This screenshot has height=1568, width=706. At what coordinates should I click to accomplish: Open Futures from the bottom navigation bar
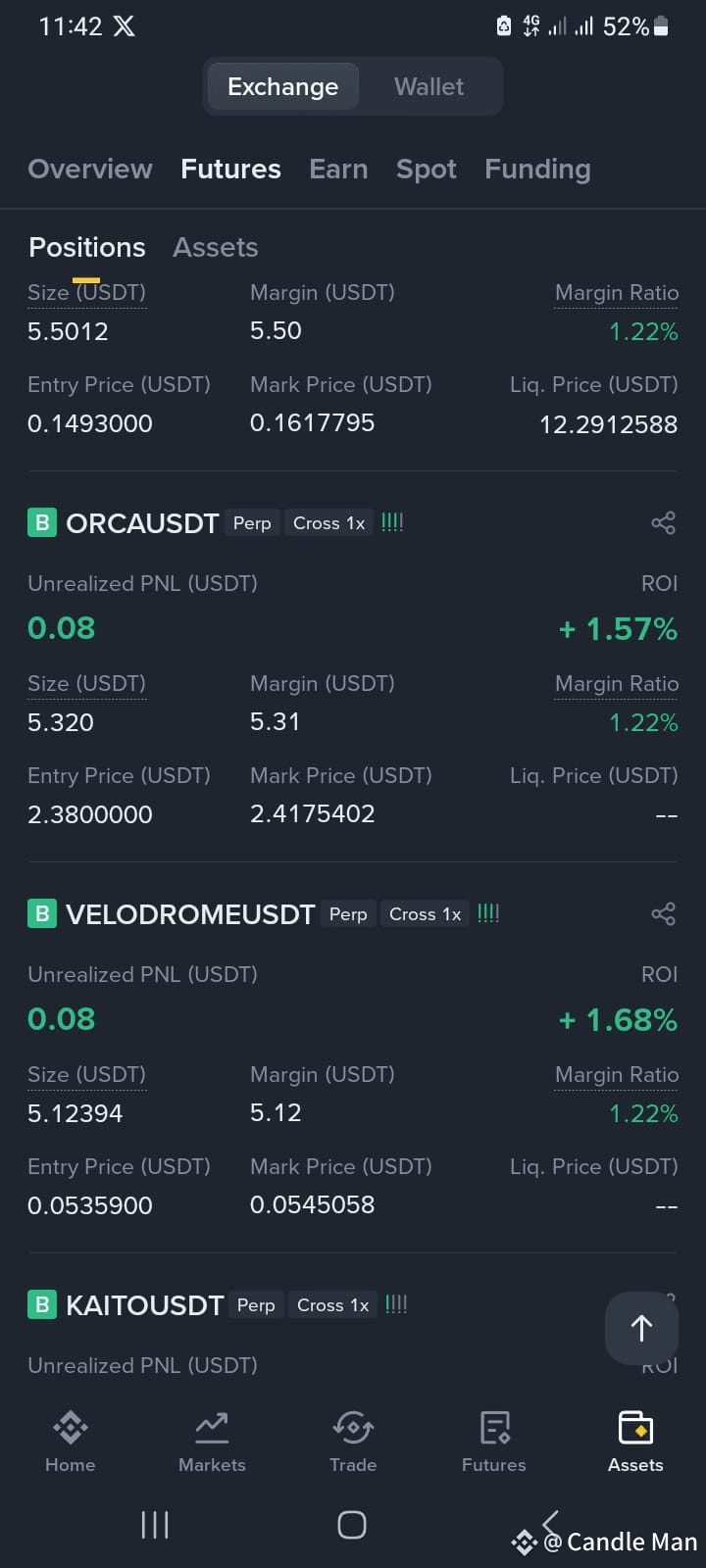pyautogui.click(x=494, y=1443)
